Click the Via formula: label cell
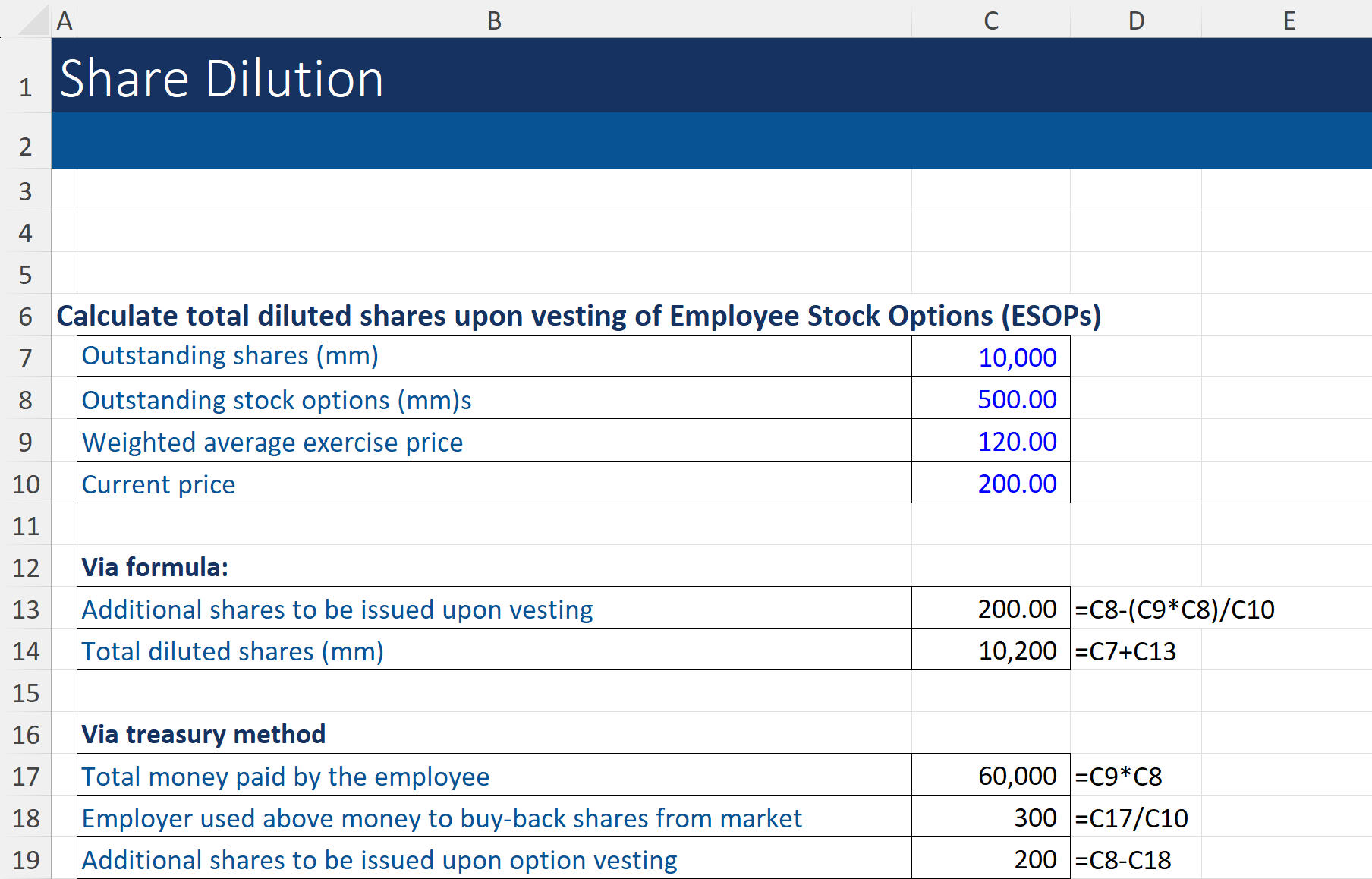Viewport: 1372px width, 879px height. [x=154, y=567]
